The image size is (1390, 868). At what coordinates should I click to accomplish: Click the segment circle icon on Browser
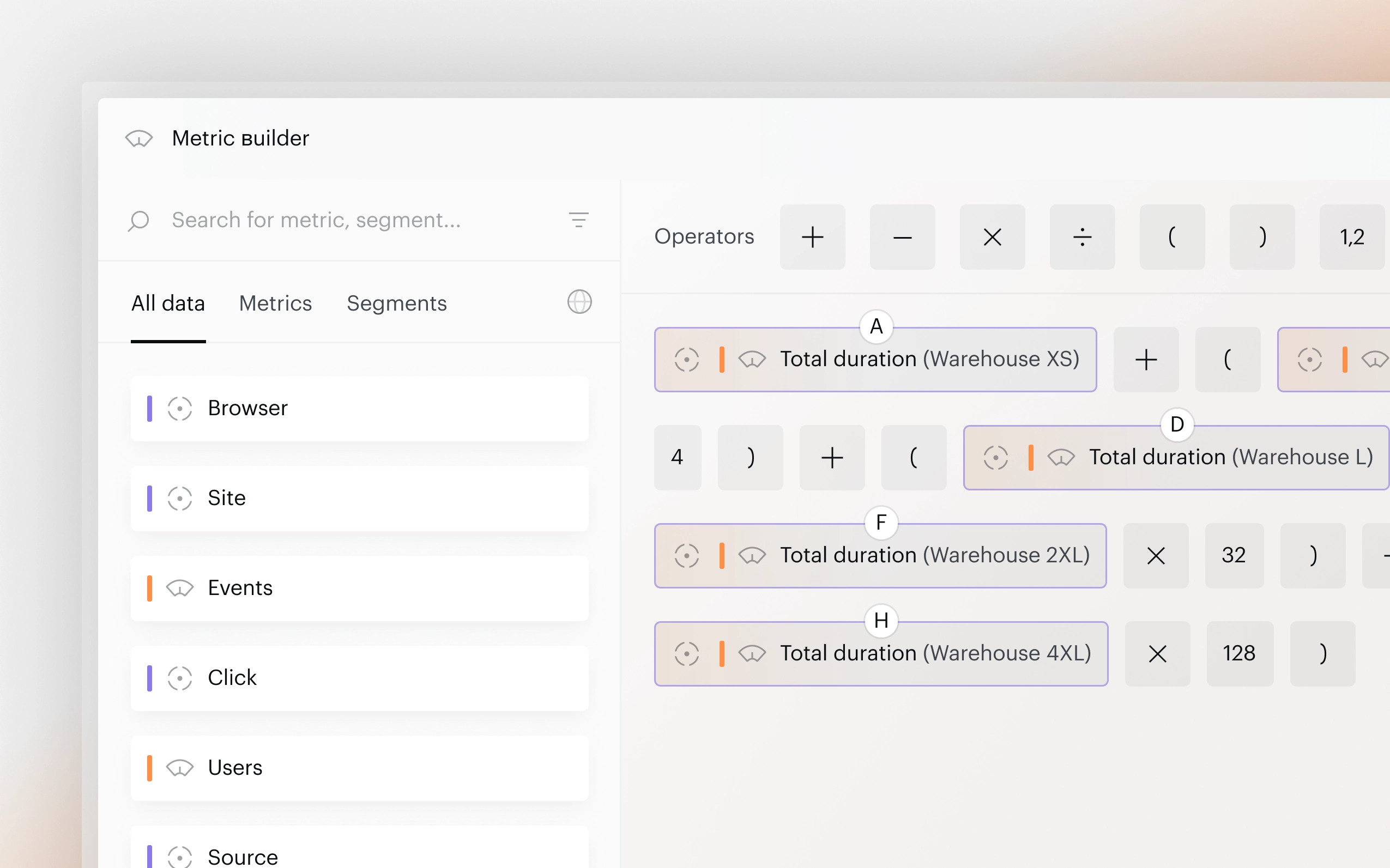180,409
